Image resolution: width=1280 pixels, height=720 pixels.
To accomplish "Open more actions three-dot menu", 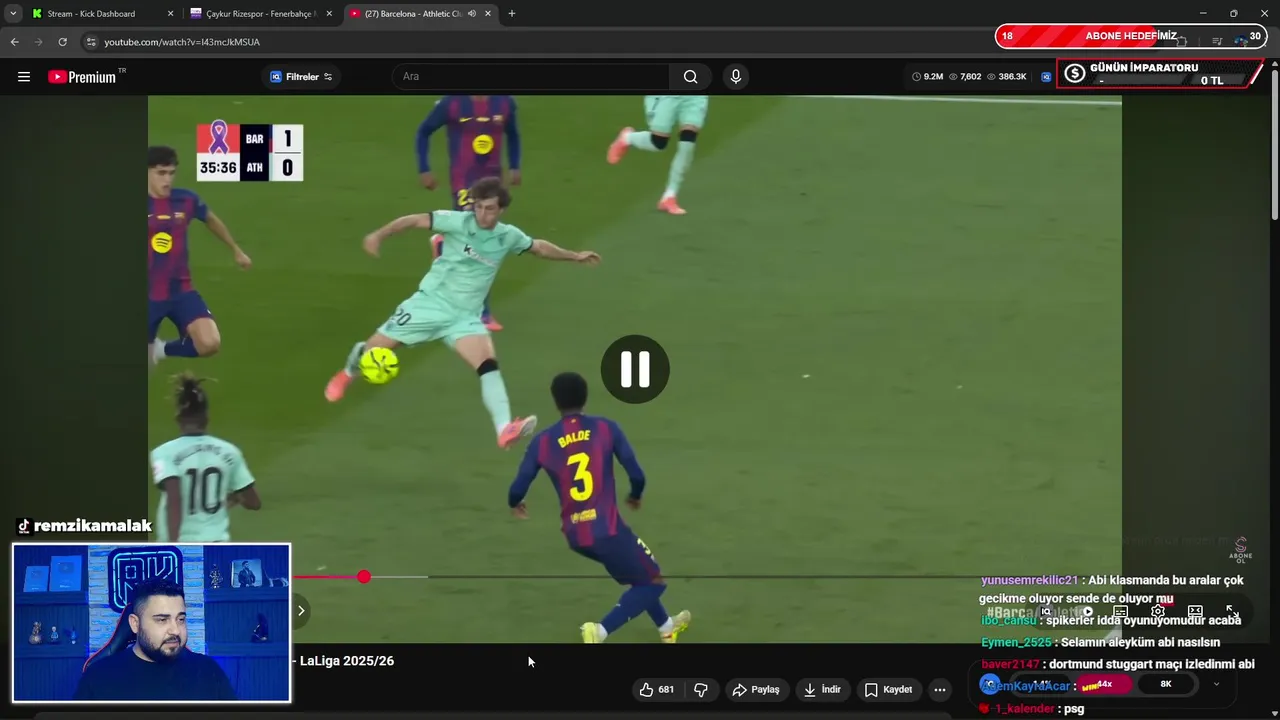I will click(939, 689).
